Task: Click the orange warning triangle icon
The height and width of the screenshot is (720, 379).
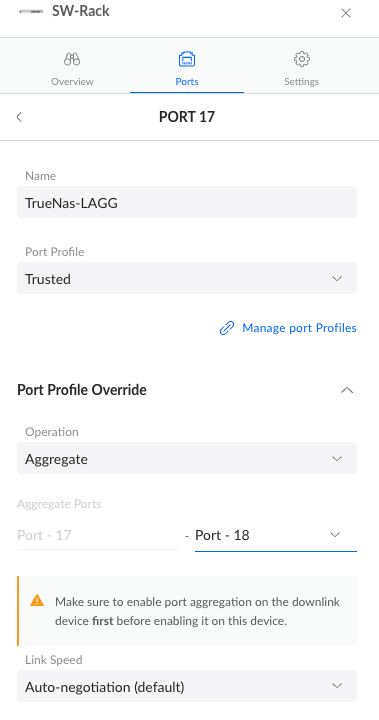Action: [37, 600]
